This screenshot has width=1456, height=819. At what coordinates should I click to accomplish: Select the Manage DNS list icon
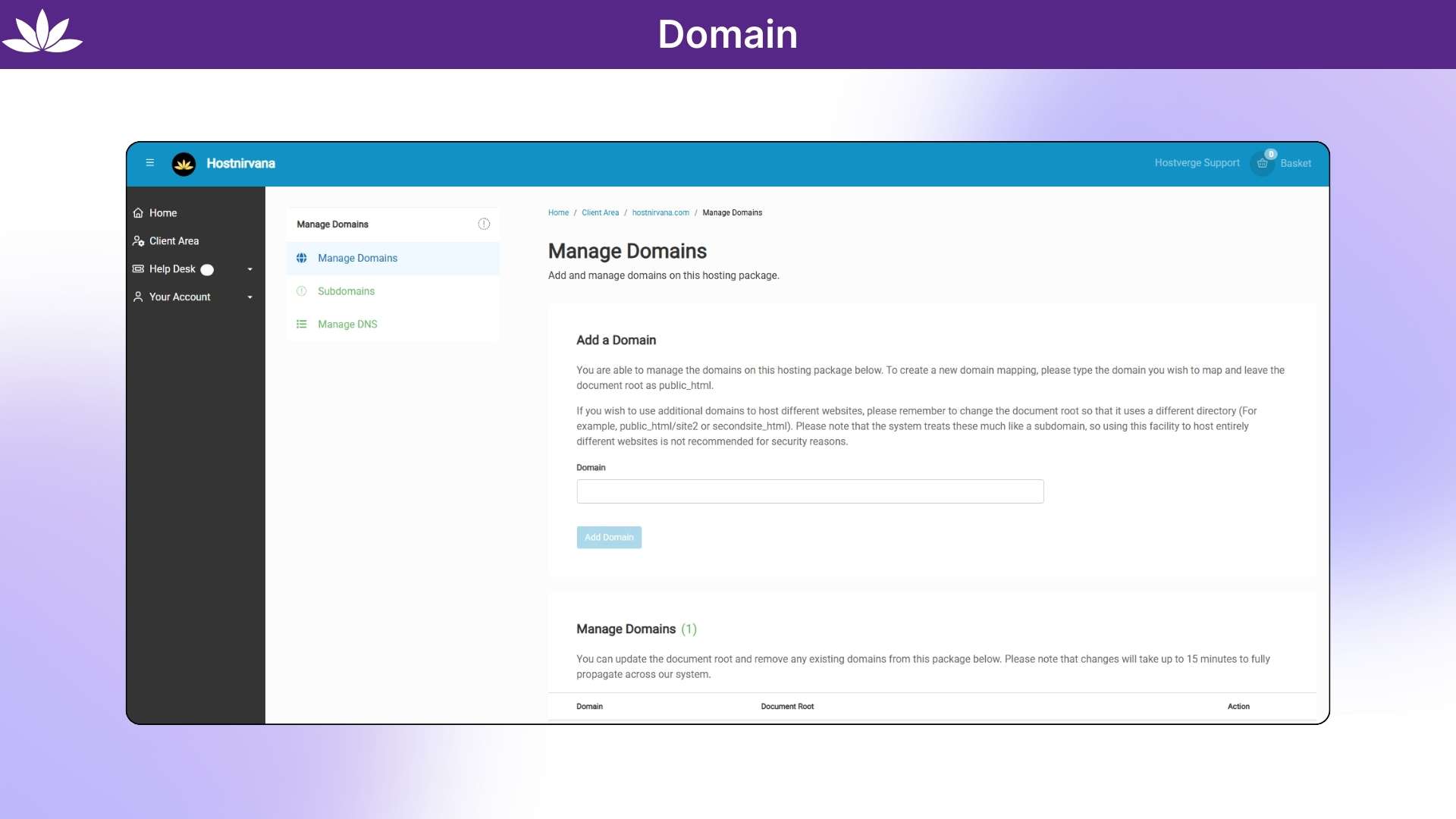pos(302,324)
